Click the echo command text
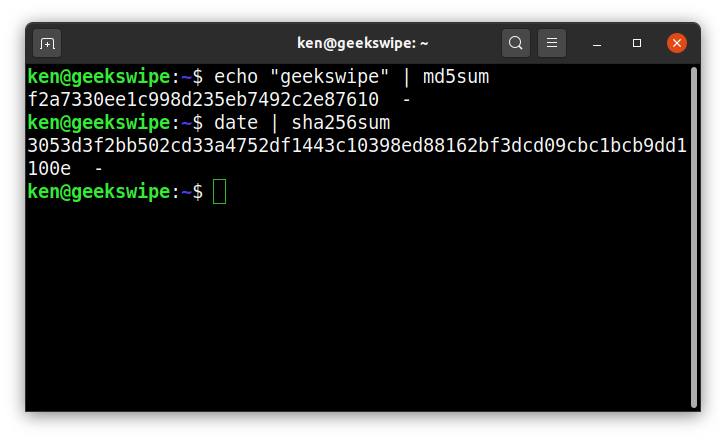 (x=236, y=76)
